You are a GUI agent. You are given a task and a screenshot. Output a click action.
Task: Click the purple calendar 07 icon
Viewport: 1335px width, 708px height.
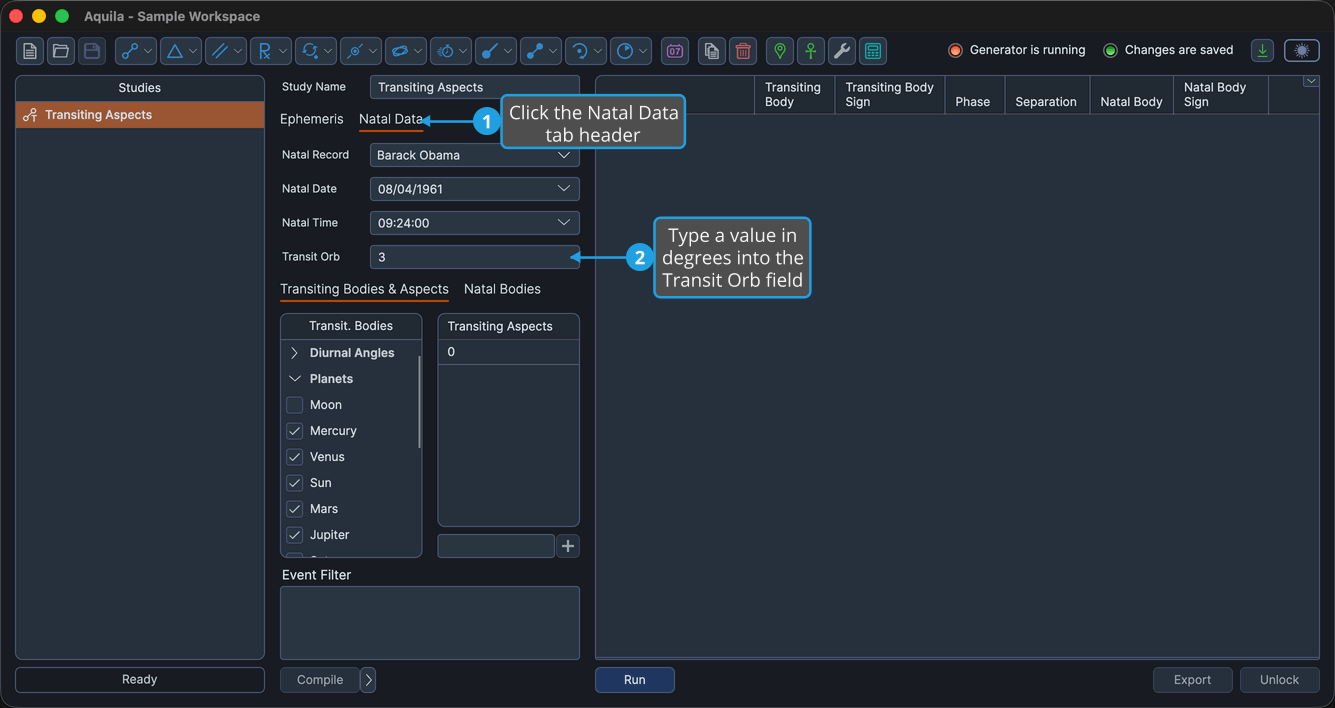tap(675, 51)
